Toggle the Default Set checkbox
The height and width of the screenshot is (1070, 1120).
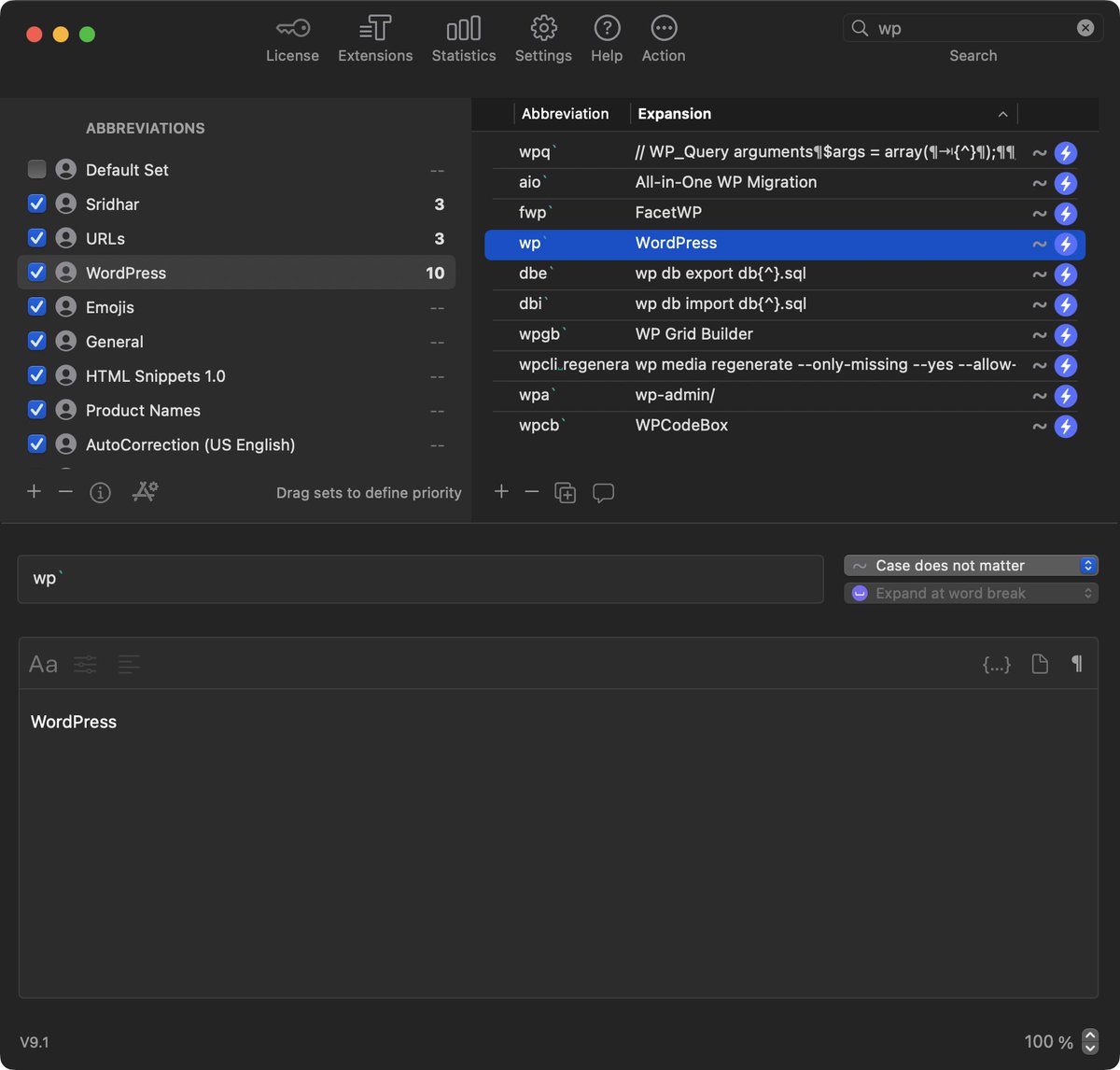[36, 169]
